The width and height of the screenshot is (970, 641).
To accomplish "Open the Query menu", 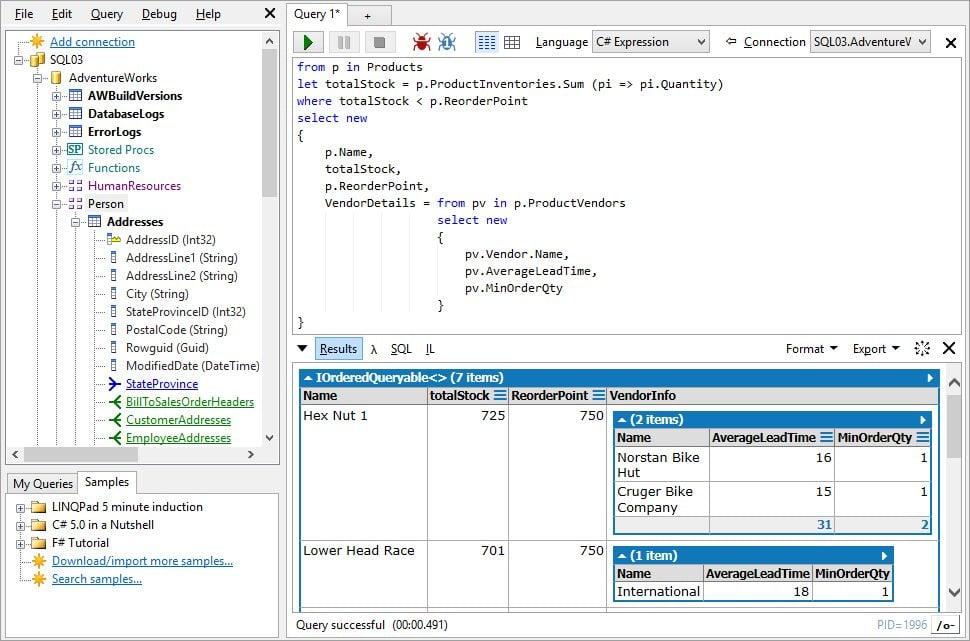I will [107, 14].
